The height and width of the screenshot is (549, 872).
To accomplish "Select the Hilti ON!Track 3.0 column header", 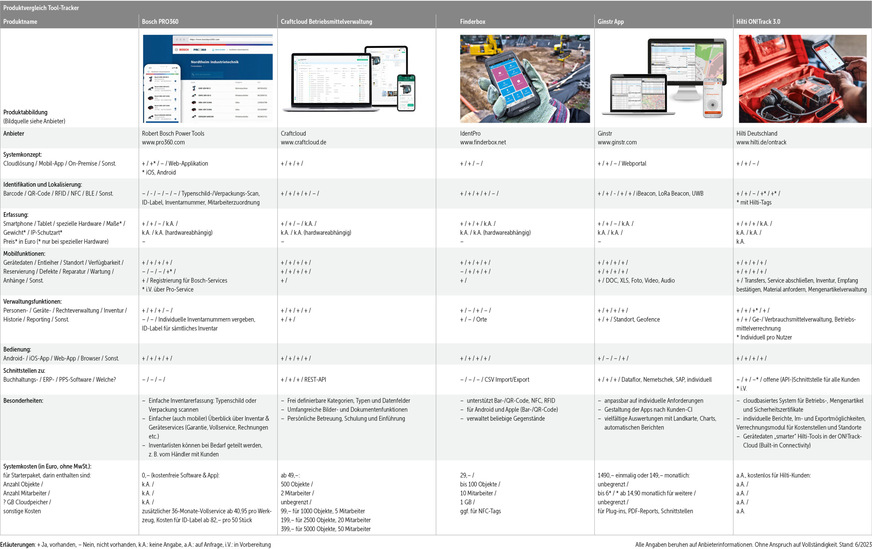I will 766,19.
